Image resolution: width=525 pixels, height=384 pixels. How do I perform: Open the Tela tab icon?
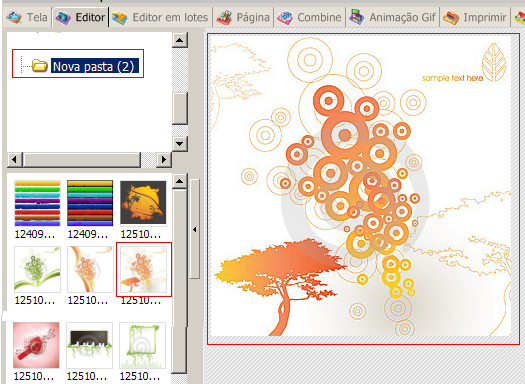pyautogui.click(x=14, y=17)
